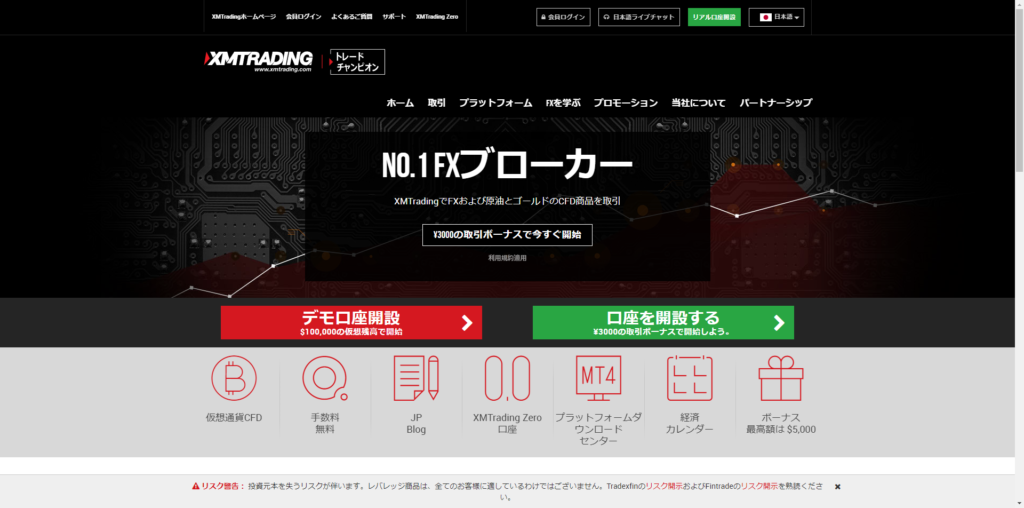Open the 日本語 language dropdown
This screenshot has height=508, width=1024.
point(776,17)
